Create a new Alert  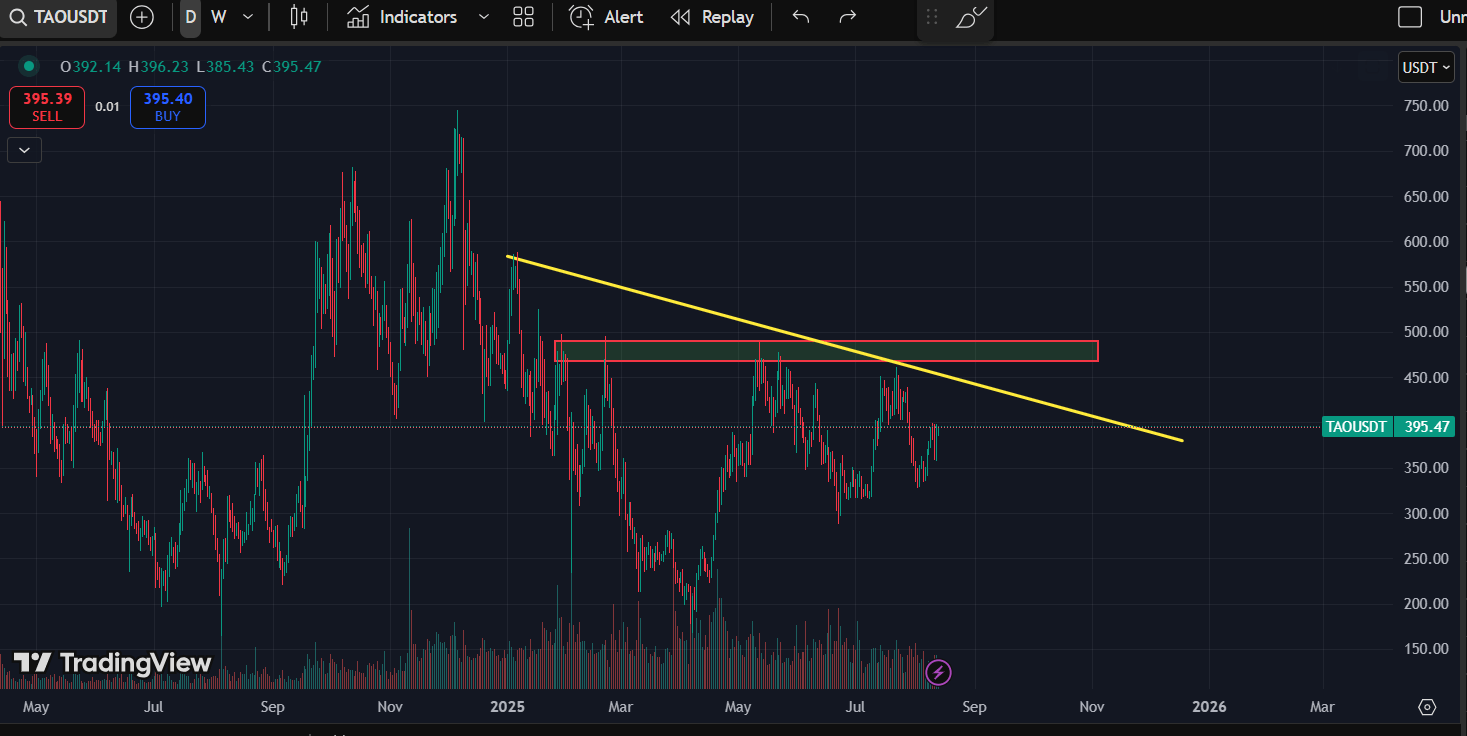[606, 17]
